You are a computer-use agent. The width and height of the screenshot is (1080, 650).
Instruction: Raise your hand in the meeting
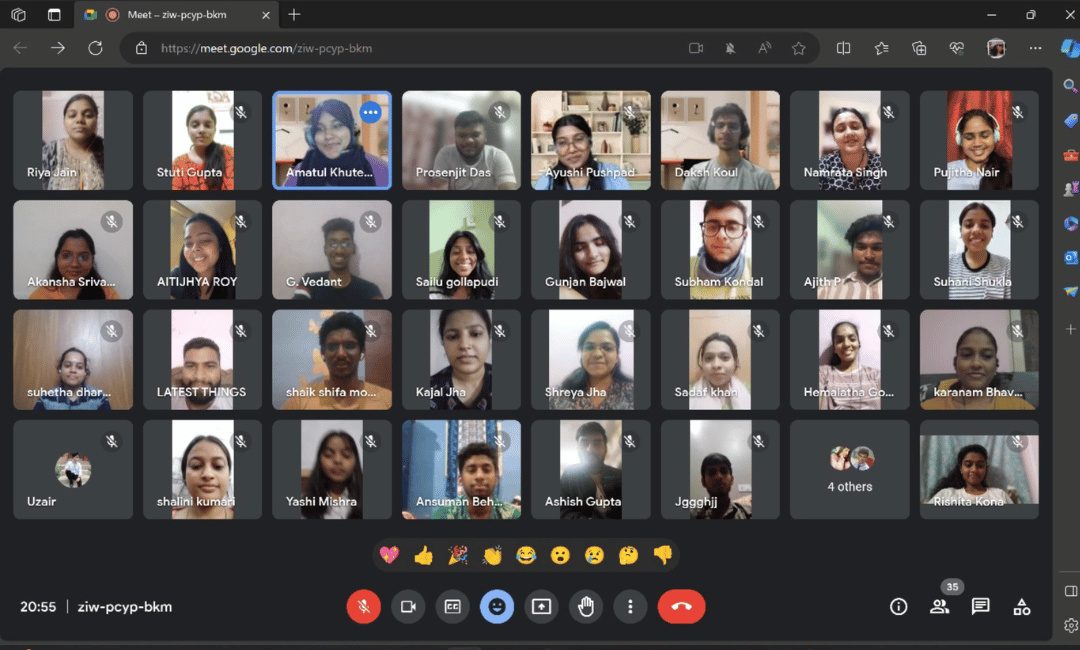pos(586,606)
